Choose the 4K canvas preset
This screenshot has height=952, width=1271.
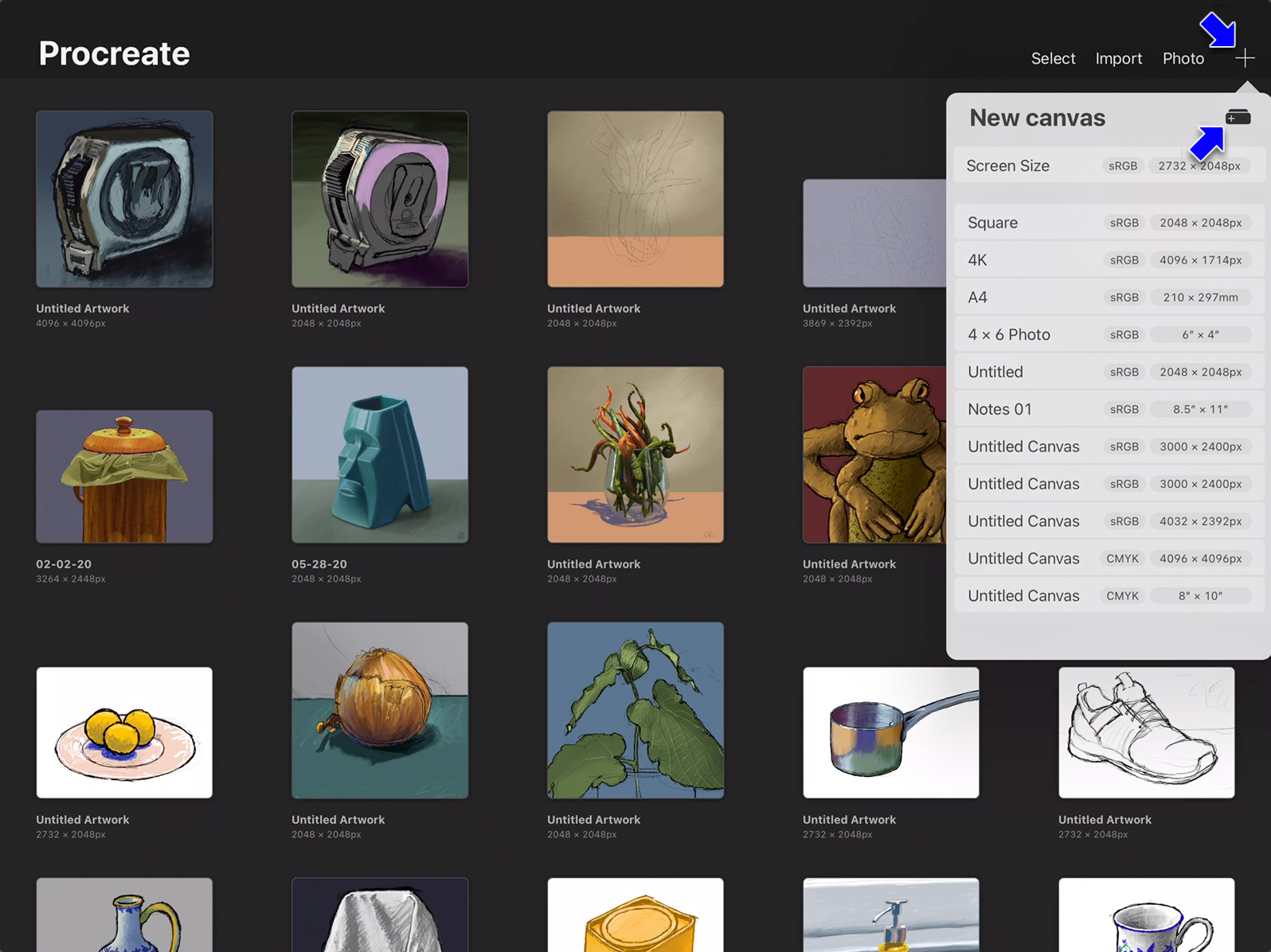[1109, 260]
